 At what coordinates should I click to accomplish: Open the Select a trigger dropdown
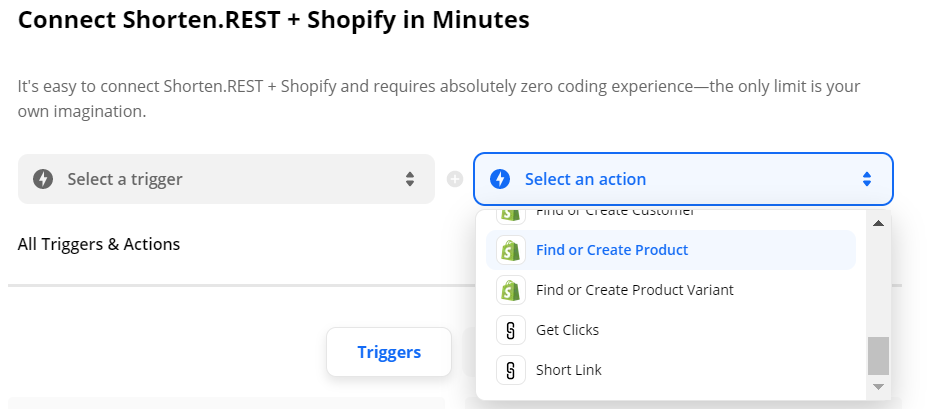coord(226,179)
